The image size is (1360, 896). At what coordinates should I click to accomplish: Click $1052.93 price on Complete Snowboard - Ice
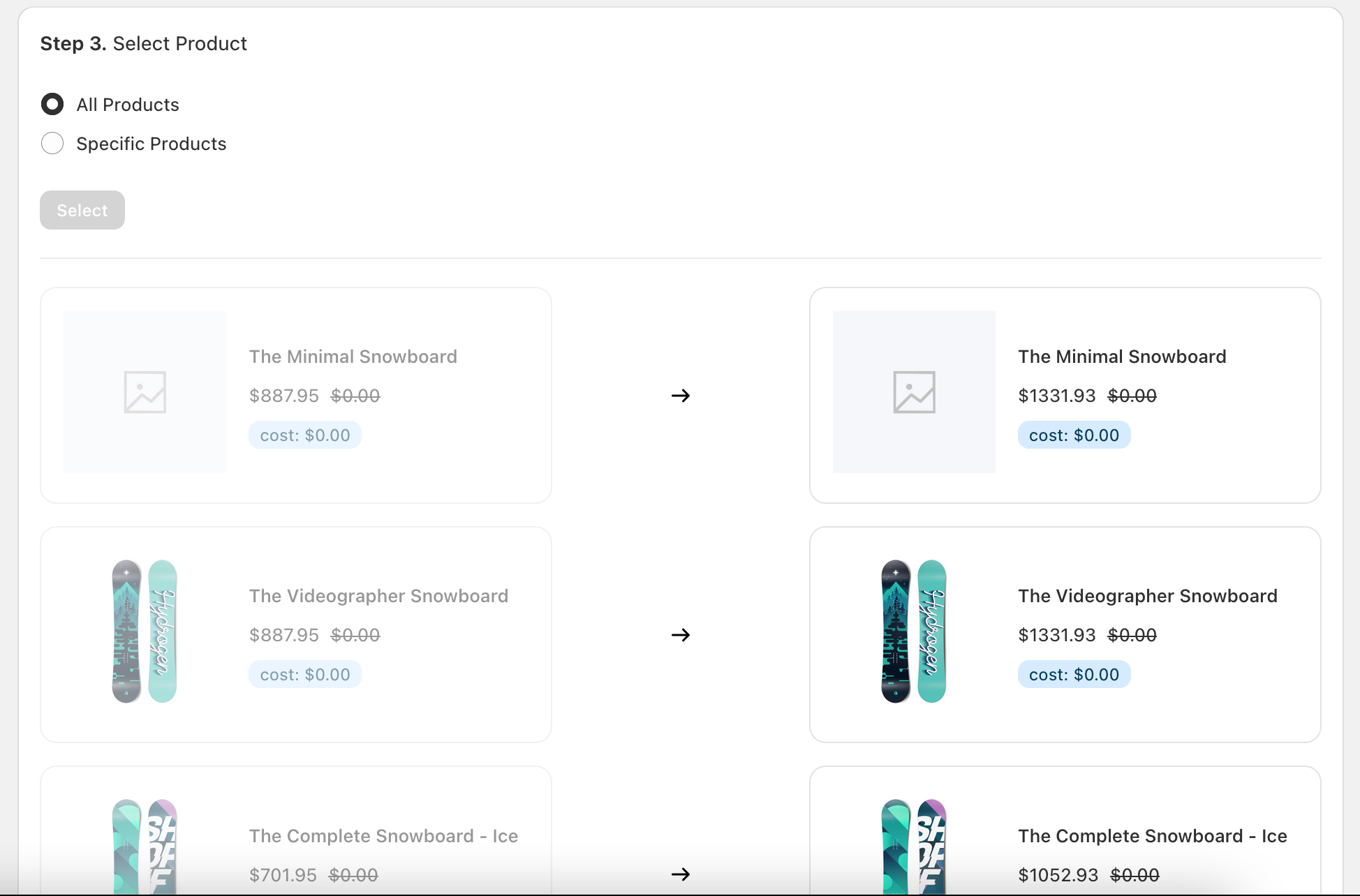click(1058, 875)
